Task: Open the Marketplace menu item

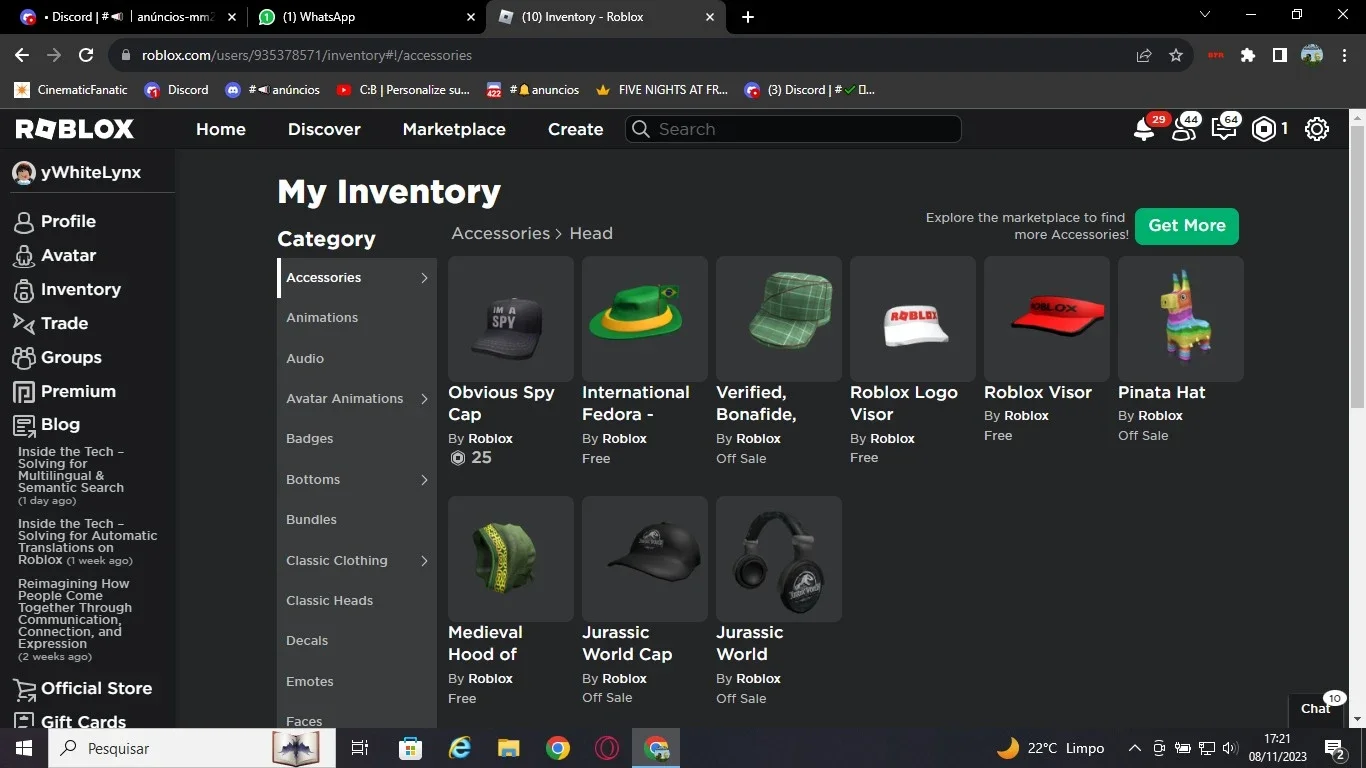Action: click(454, 129)
